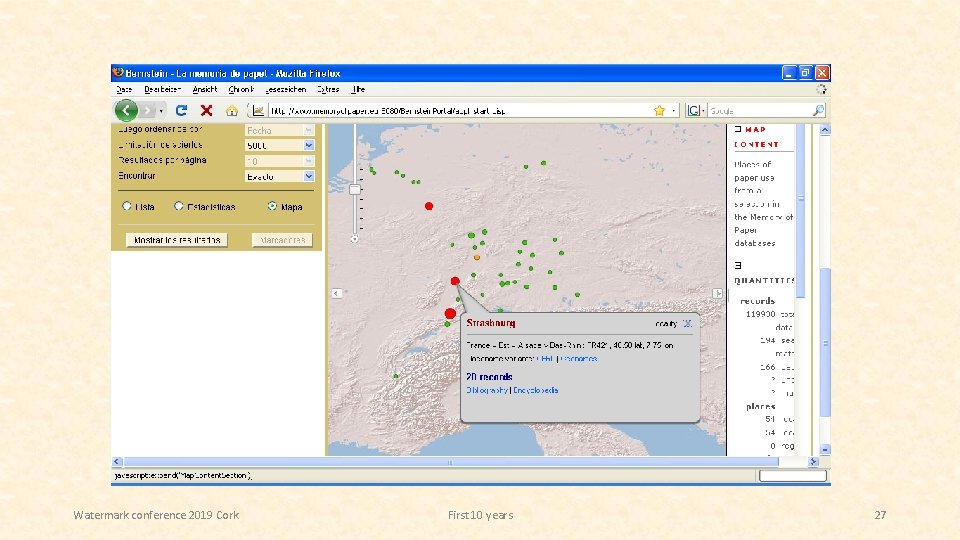Click the Firefox logo in title bar
960x540 pixels.
pos(118,73)
